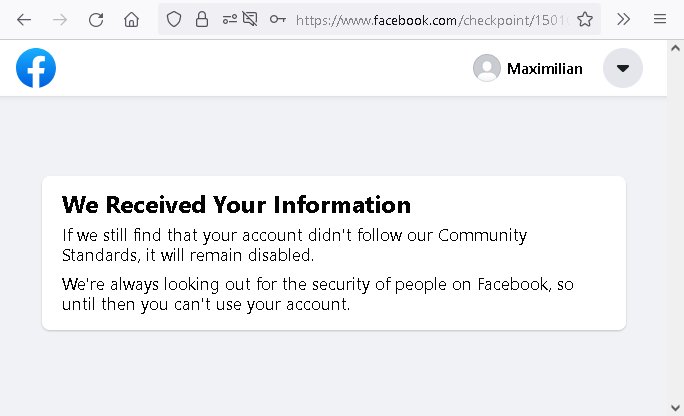
Task: Click the scrollbar down arrow
Action: click(675, 408)
